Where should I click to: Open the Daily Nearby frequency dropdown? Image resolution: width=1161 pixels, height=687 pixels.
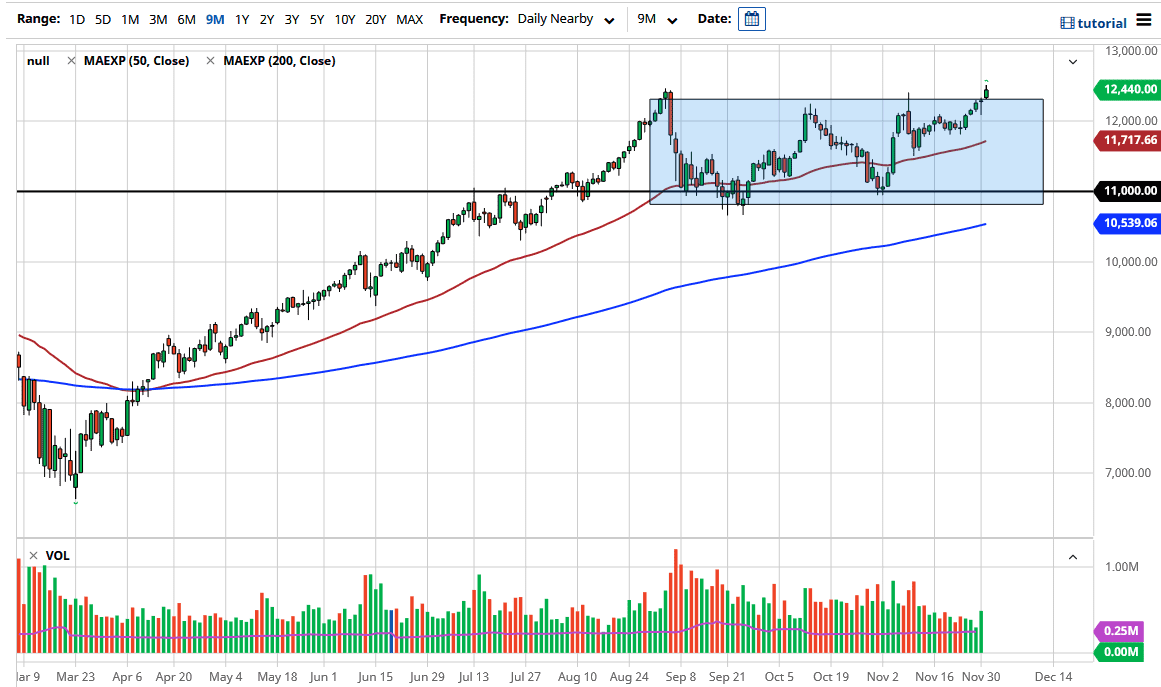(566, 18)
